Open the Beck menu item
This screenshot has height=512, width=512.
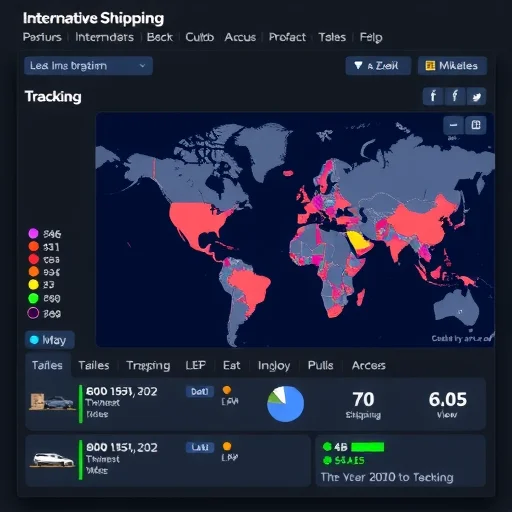coord(160,37)
